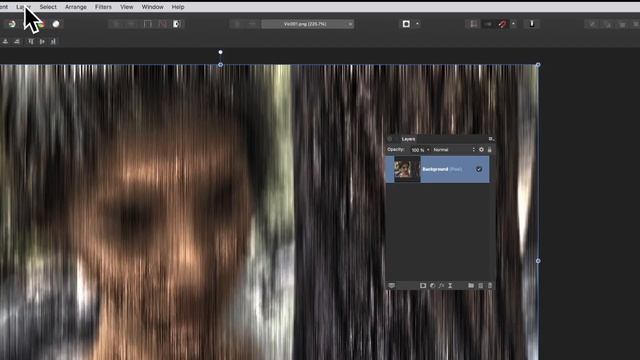
Task: Toggle the layer lock icon
Action: (489, 150)
